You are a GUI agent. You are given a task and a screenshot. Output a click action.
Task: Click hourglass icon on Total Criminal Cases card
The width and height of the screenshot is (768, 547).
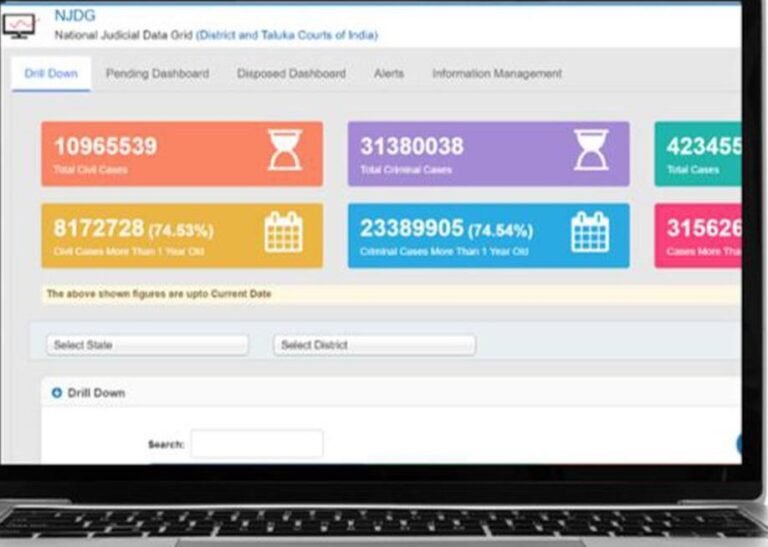[591, 150]
